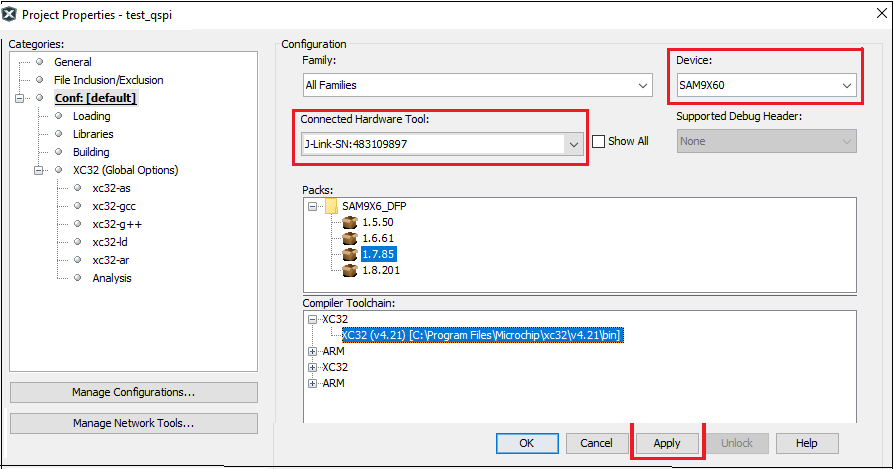
Task: Click the Cancel button
Action: coord(597,443)
